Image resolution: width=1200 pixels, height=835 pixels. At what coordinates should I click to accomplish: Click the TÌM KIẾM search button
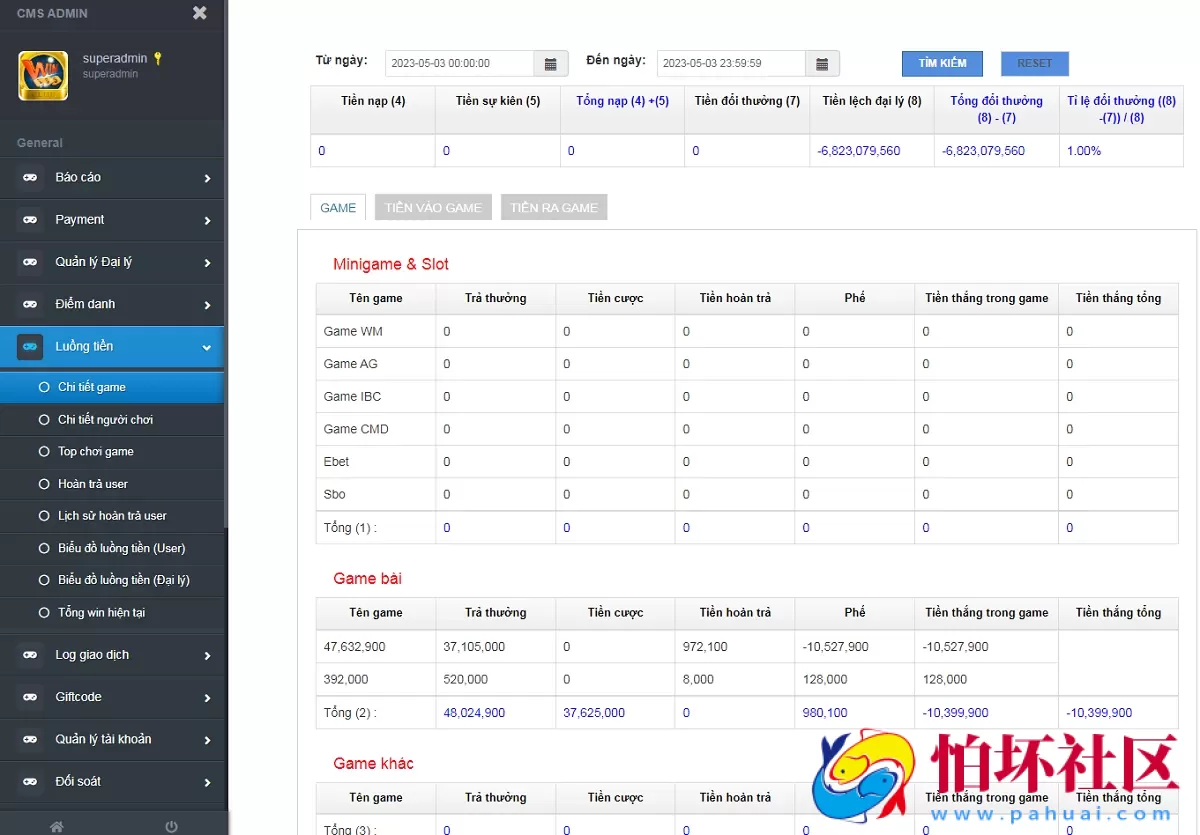pos(941,63)
